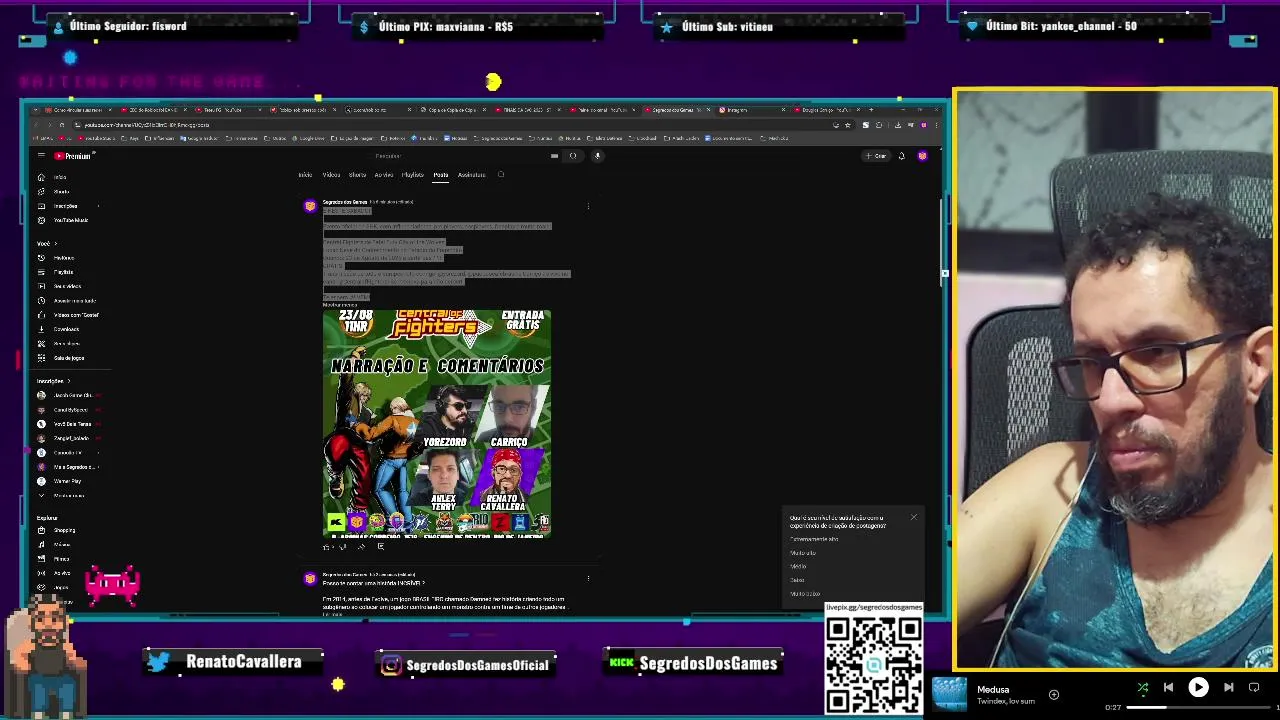Go to previous track in music player
This screenshot has height=720, width=1280.
tap(1168, 687)
